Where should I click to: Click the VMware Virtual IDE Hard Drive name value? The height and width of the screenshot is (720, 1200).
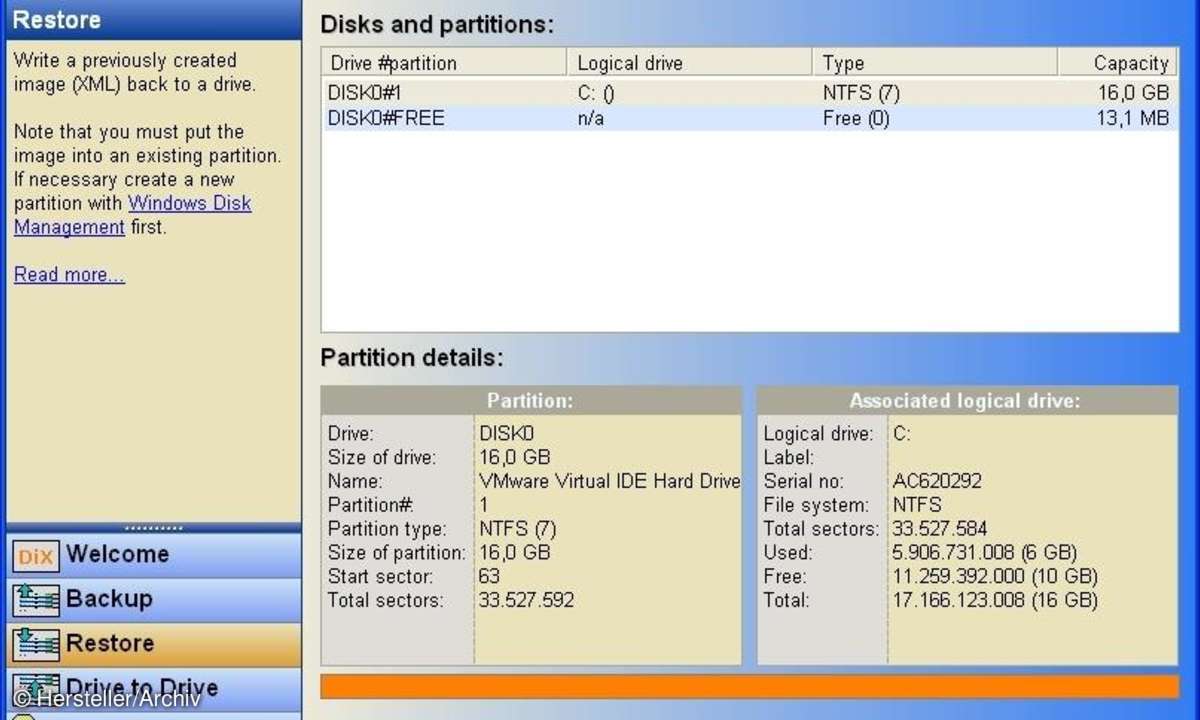[609, 481]
